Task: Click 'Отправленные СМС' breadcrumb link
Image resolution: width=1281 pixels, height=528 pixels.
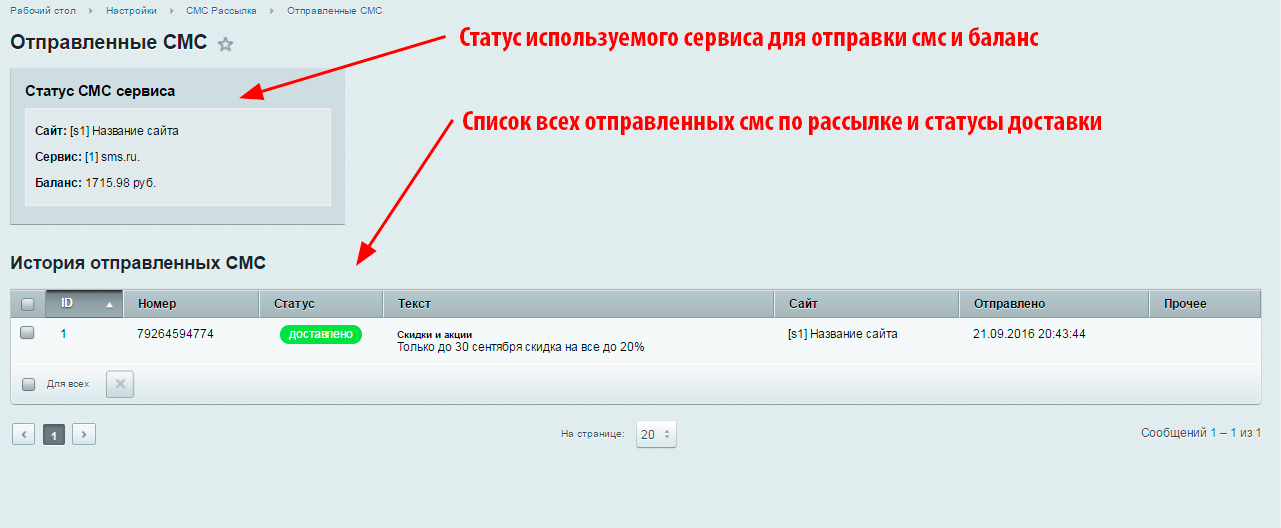Action: pyautogui.click(x=334, y=10)
